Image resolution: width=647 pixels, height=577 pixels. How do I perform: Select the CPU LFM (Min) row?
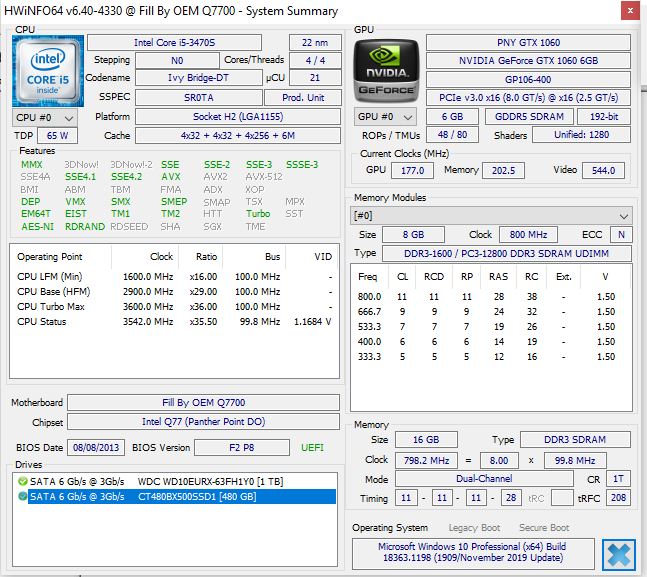174,277
